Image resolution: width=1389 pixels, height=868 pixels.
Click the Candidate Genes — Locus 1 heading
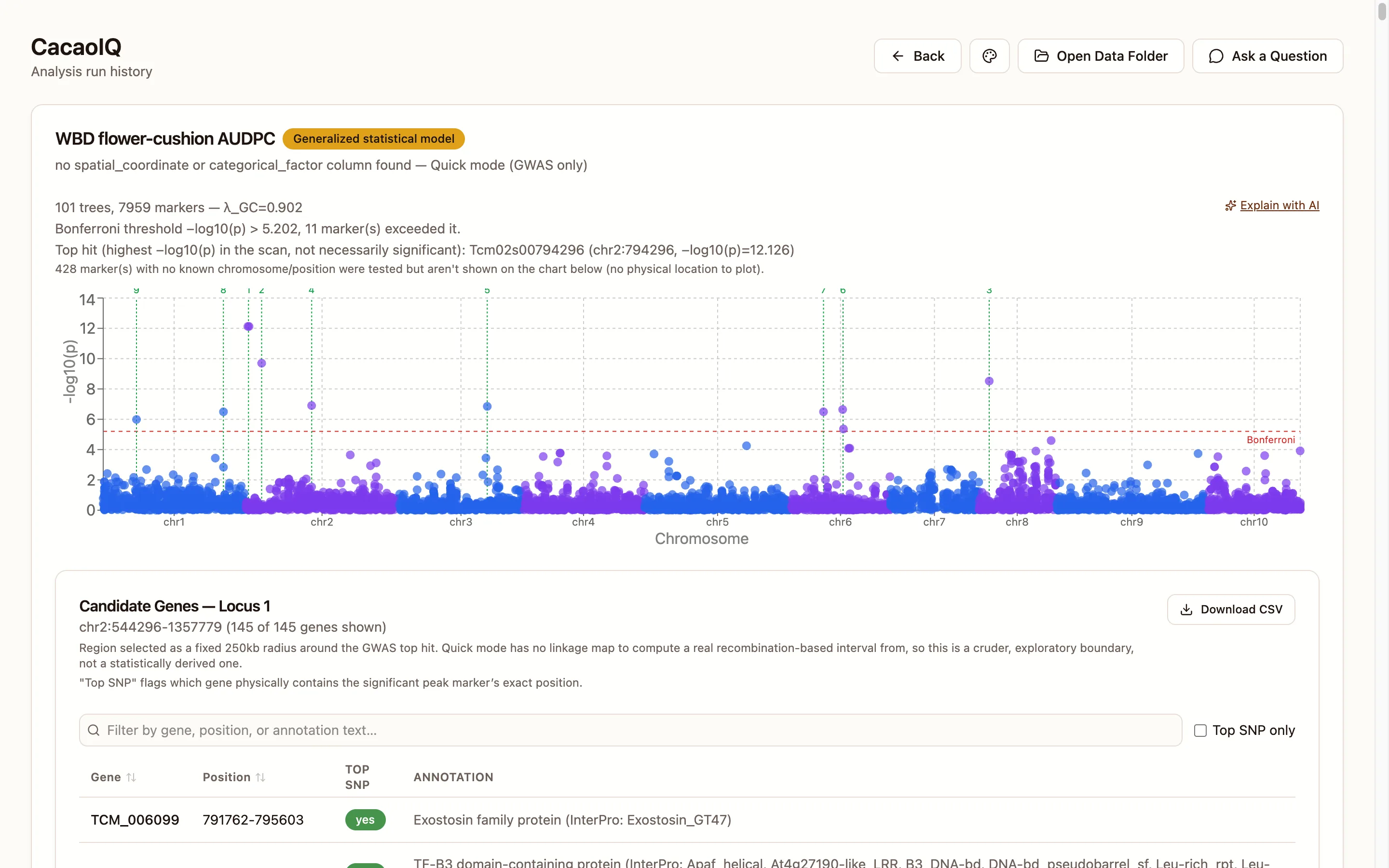pos(175,606)
